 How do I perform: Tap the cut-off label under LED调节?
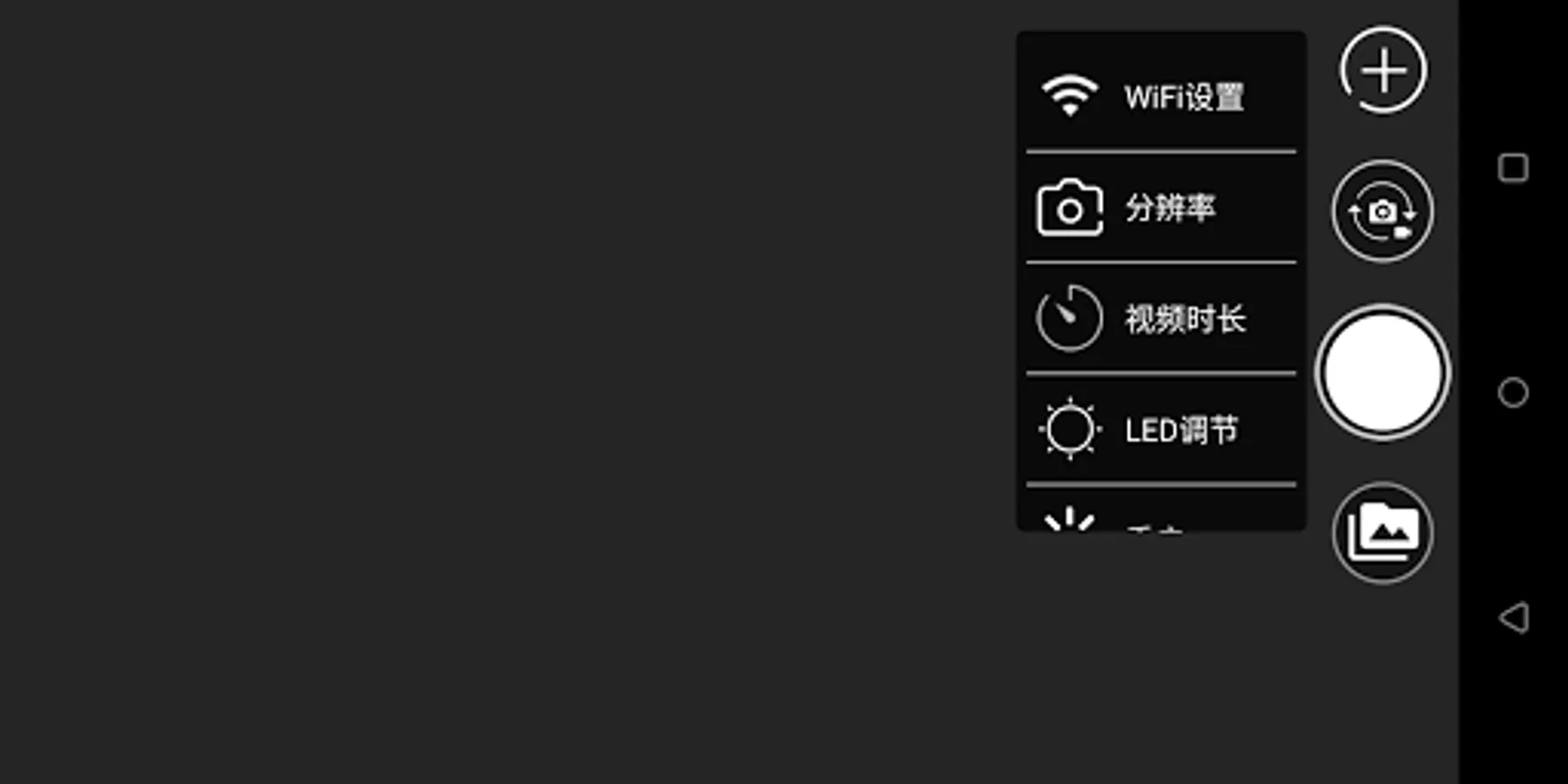1154,527
